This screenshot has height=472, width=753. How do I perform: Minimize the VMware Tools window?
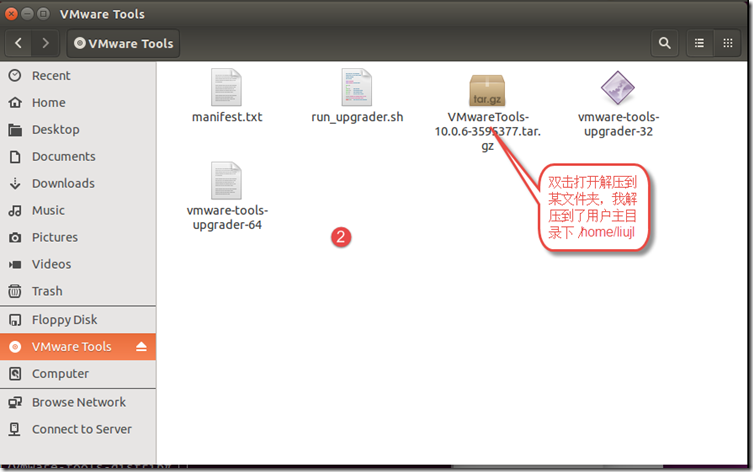(27, 14)
